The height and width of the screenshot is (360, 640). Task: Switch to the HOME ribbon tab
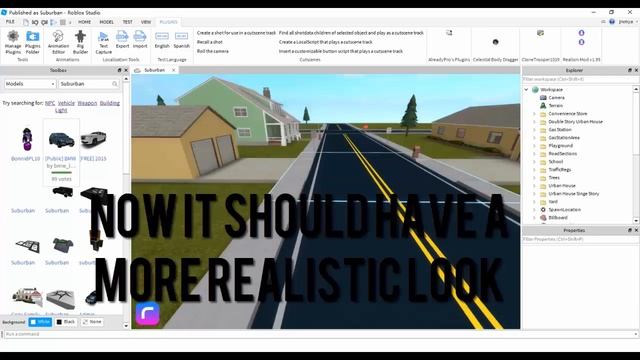(x=84, y=22)
